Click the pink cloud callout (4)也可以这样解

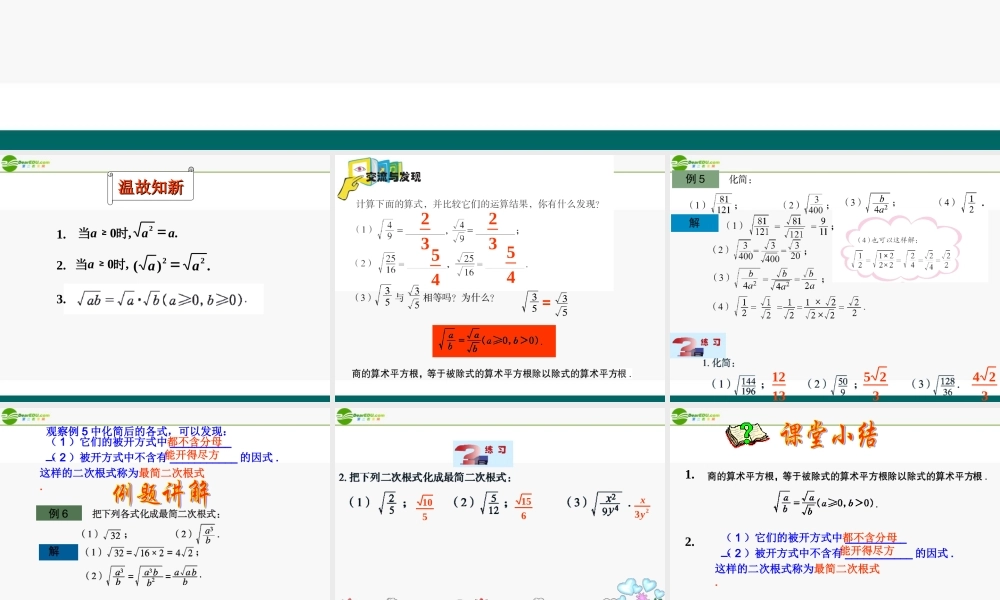pos(902,250)
